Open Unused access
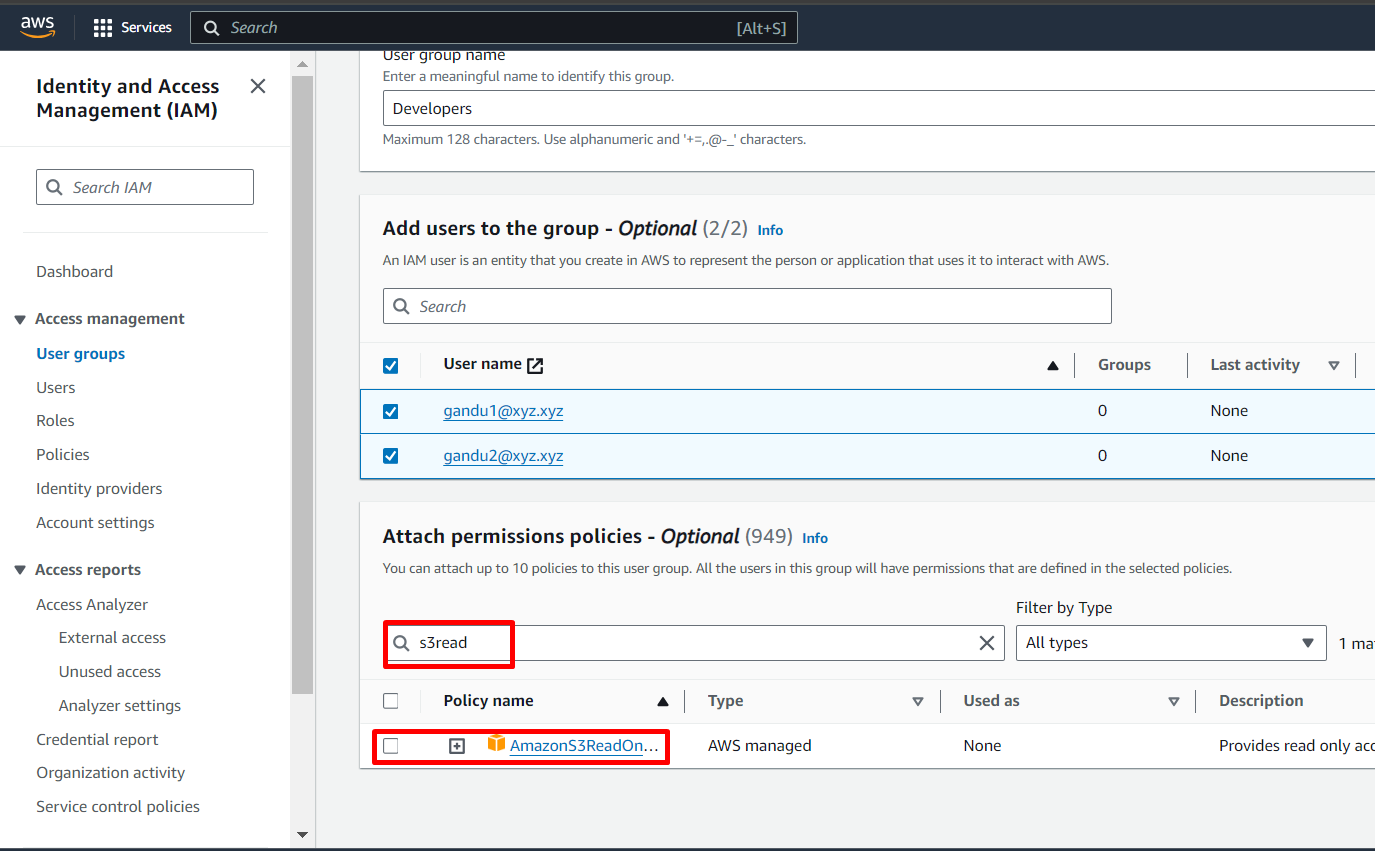 (110, 671)
